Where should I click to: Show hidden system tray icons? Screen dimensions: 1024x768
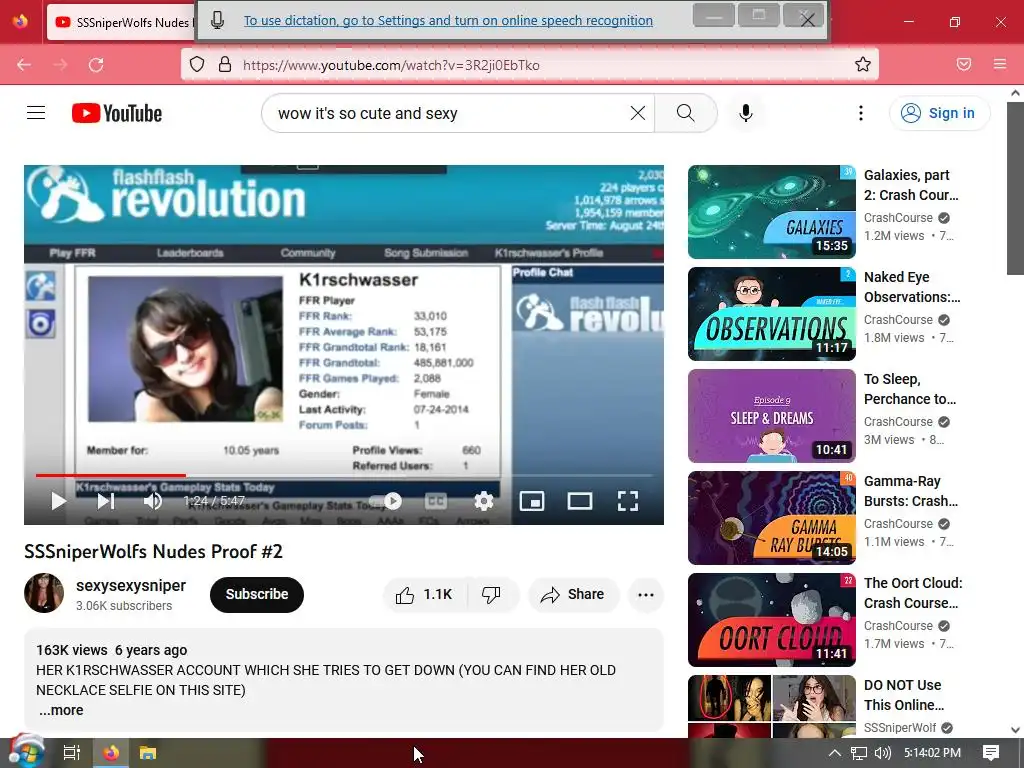(x=834, y=753)
